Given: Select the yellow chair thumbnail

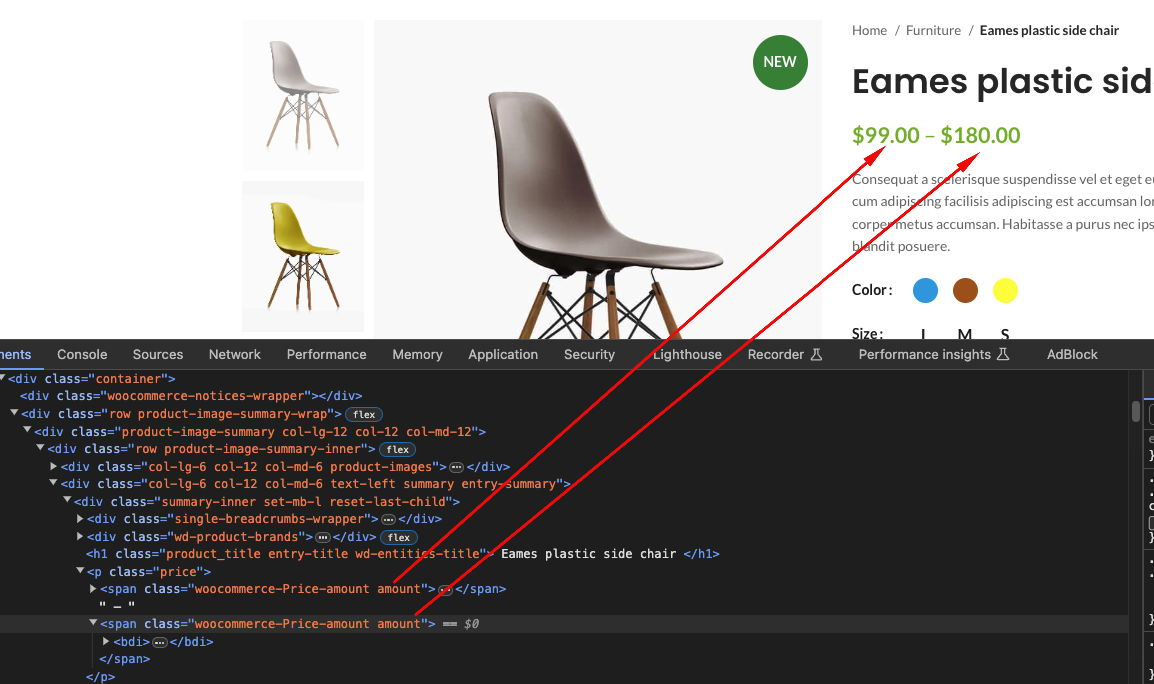Looking at the screenshot, I should [x=303, y=256].
